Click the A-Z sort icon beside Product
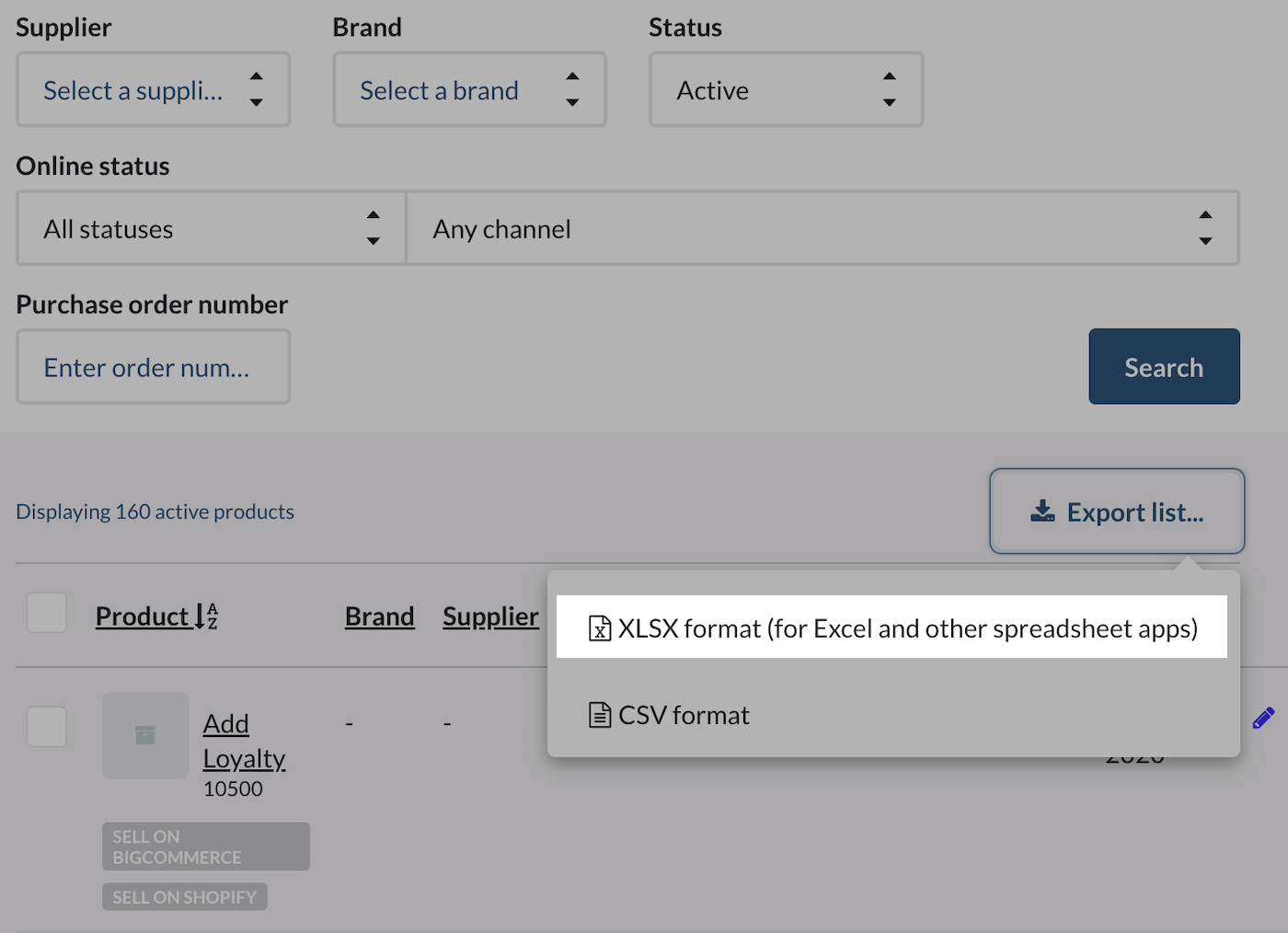This screenshot has width=1288, height=933. [206, 616]
